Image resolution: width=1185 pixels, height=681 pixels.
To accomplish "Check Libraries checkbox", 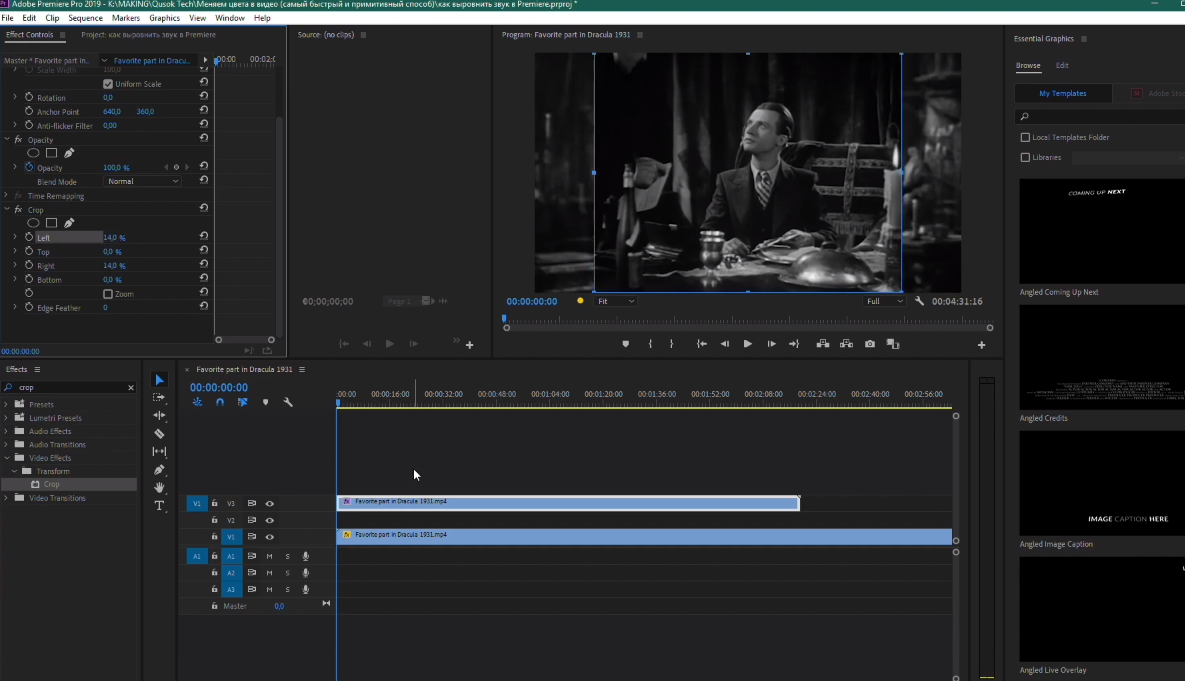I will [1025, 157].
